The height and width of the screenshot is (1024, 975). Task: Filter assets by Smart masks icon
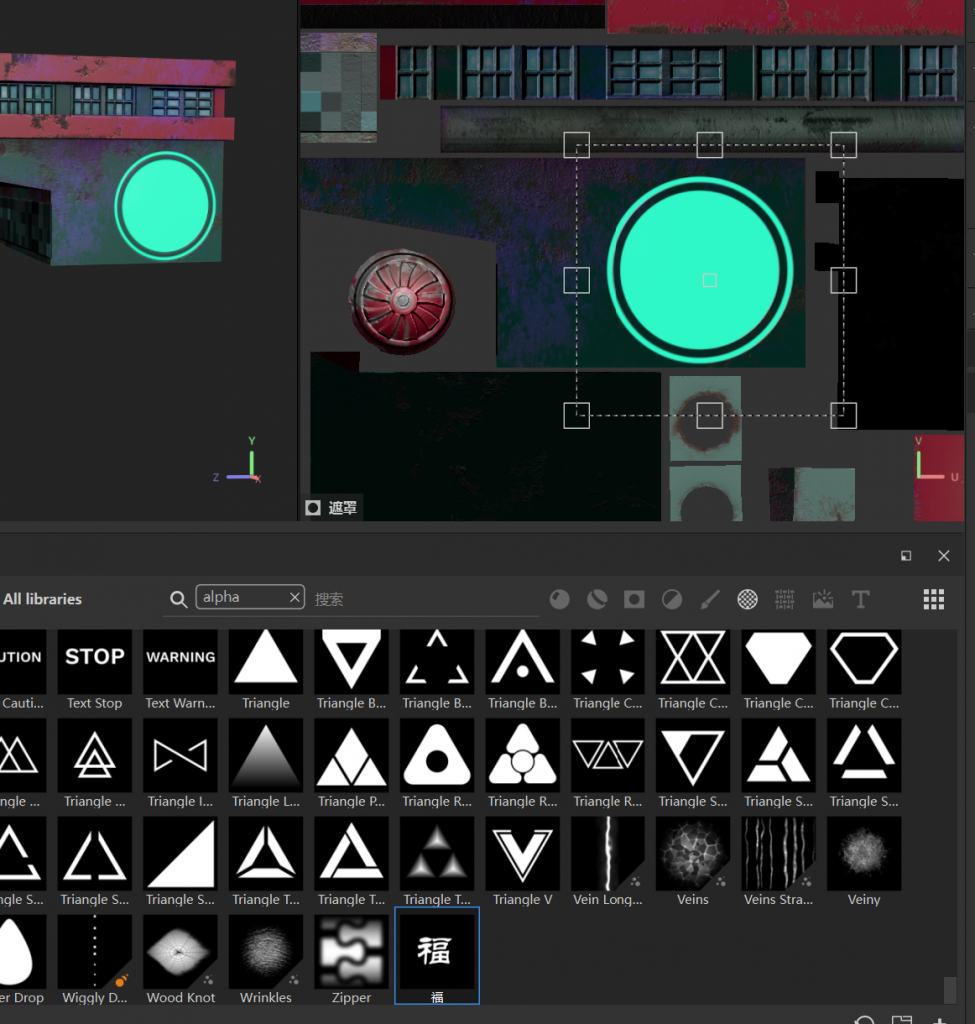pyautogui.click(x=634, y=599)
